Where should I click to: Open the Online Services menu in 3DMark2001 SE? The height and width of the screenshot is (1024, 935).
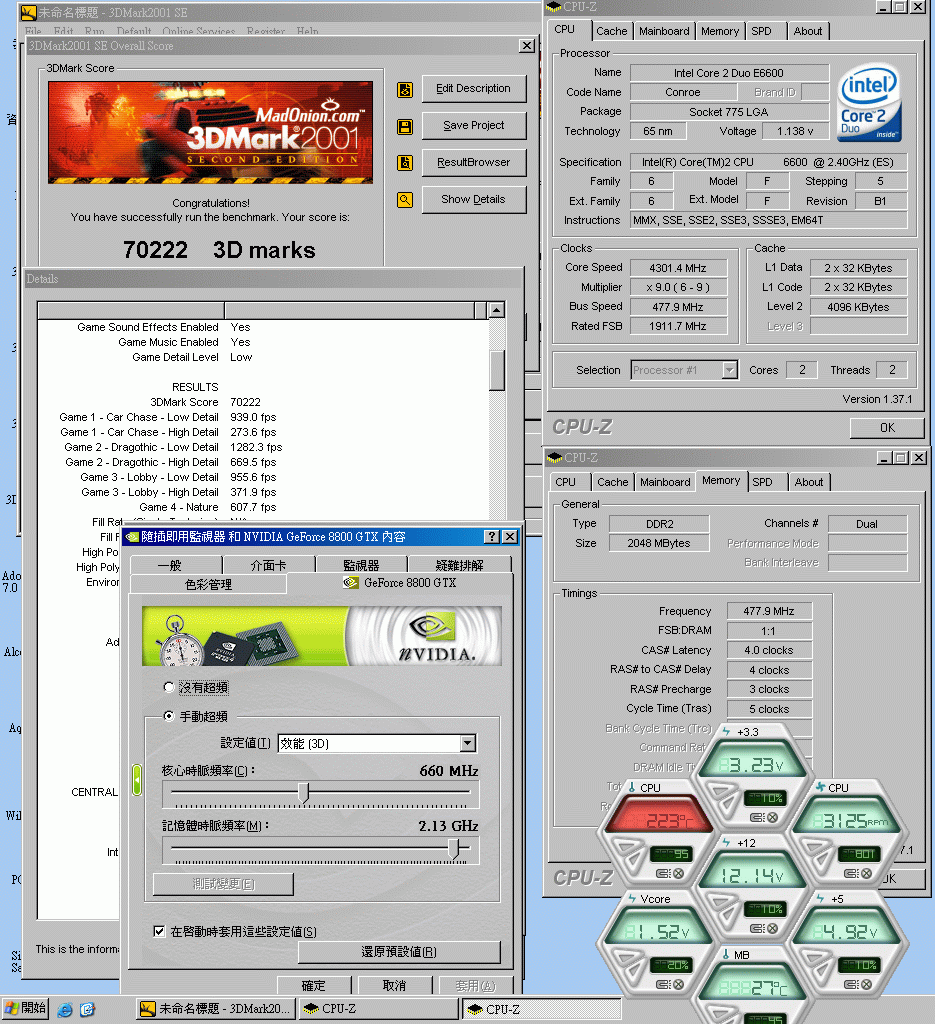198,31
